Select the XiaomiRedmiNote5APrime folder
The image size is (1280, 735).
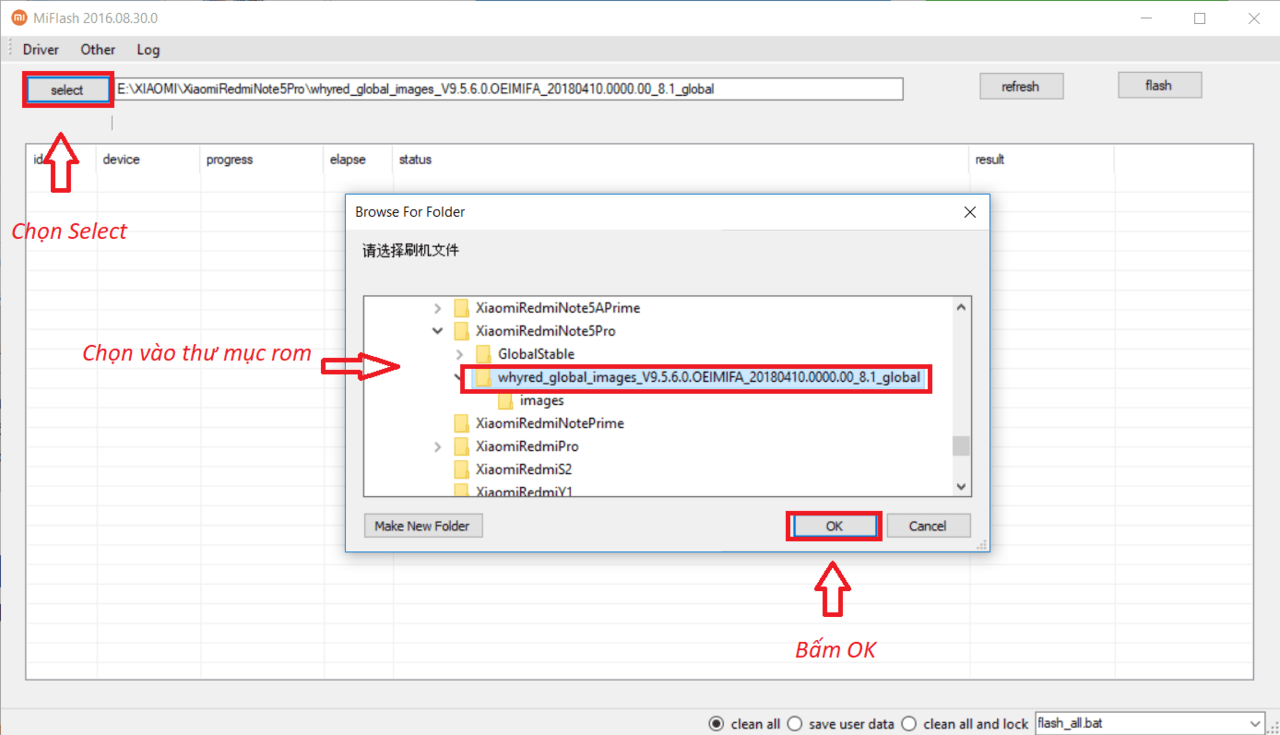coord(558,308)
